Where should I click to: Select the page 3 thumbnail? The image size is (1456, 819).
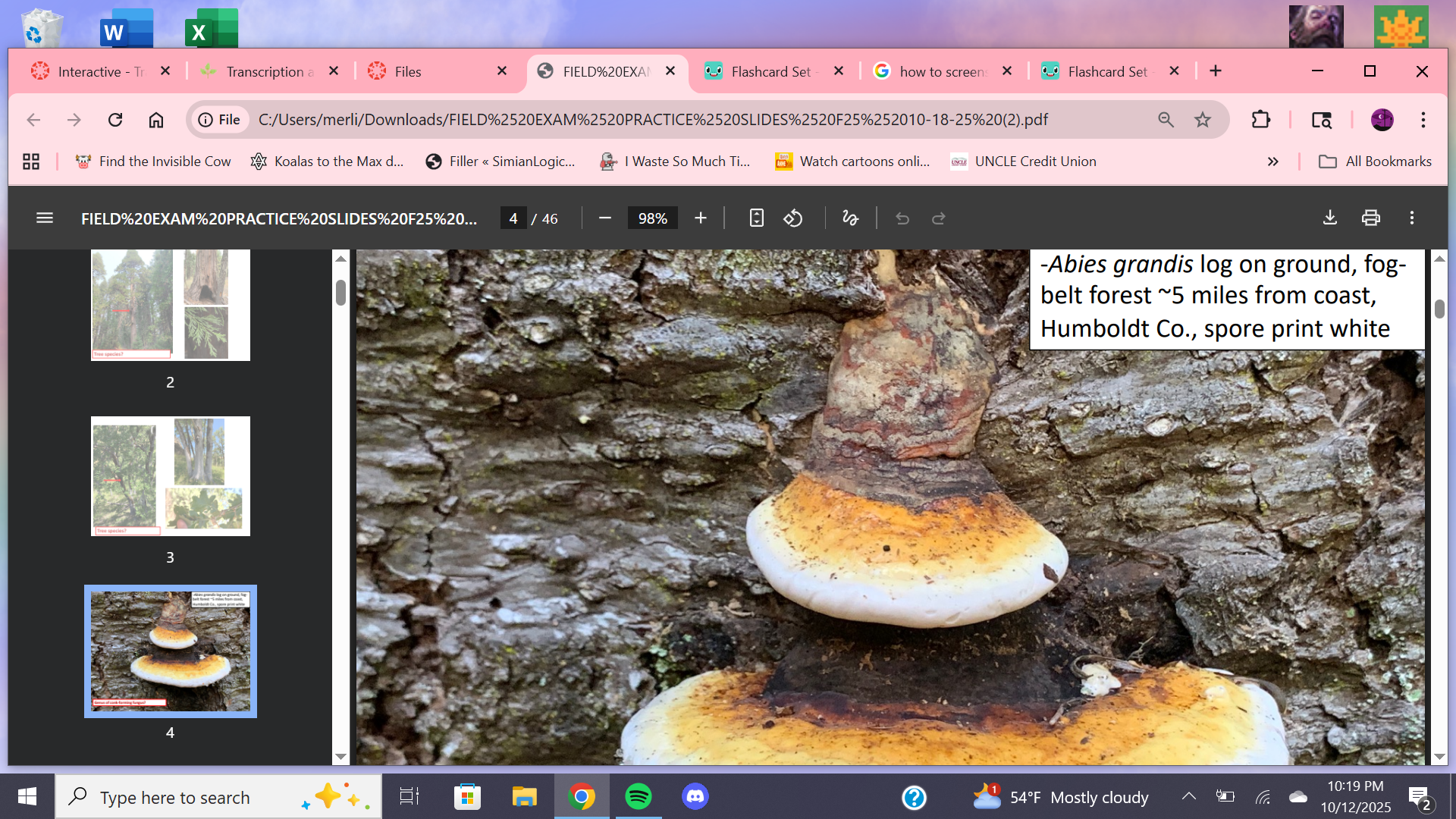(x=170, y=476)
